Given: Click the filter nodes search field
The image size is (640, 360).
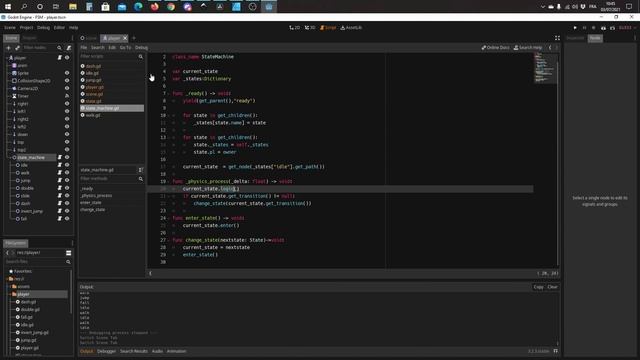Looking at the screenshot, I should (x=40, y=48).
